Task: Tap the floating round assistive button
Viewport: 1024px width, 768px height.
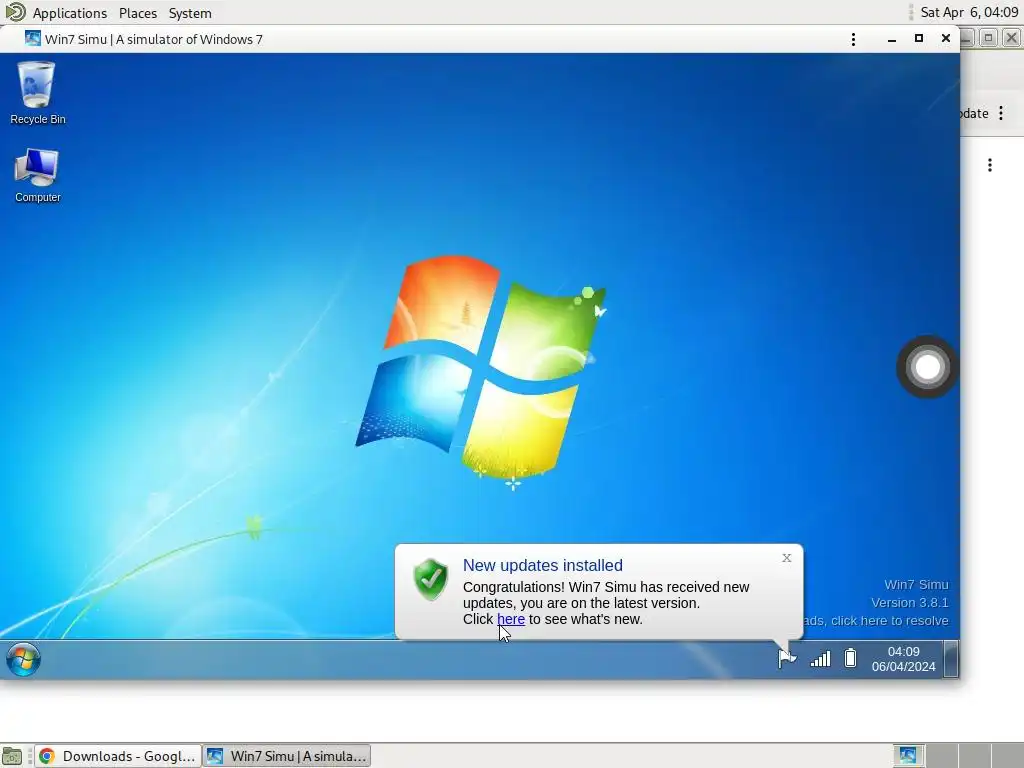Action: click(x=927, y=367)
